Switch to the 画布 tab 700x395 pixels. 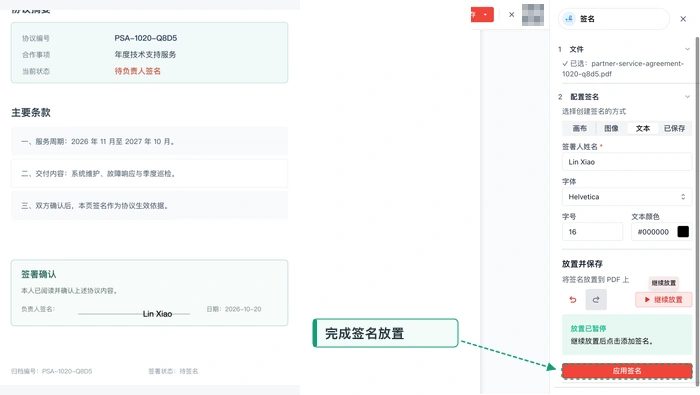tap(579, 128)
